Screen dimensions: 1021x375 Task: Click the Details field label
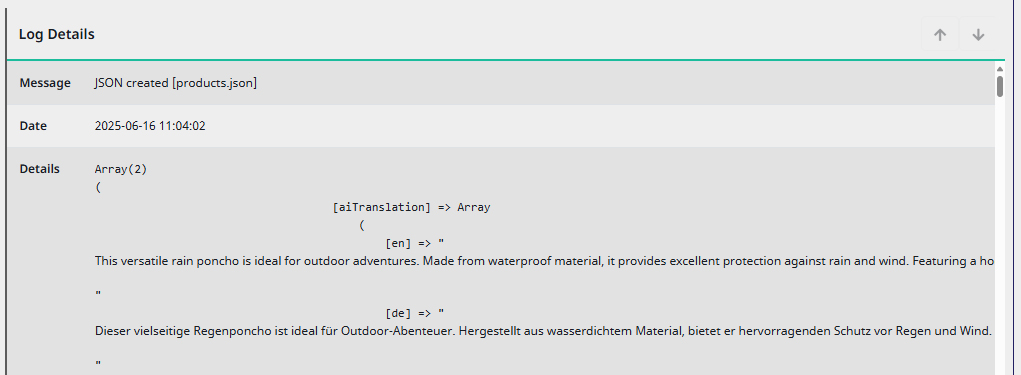[x=40, y=169]
